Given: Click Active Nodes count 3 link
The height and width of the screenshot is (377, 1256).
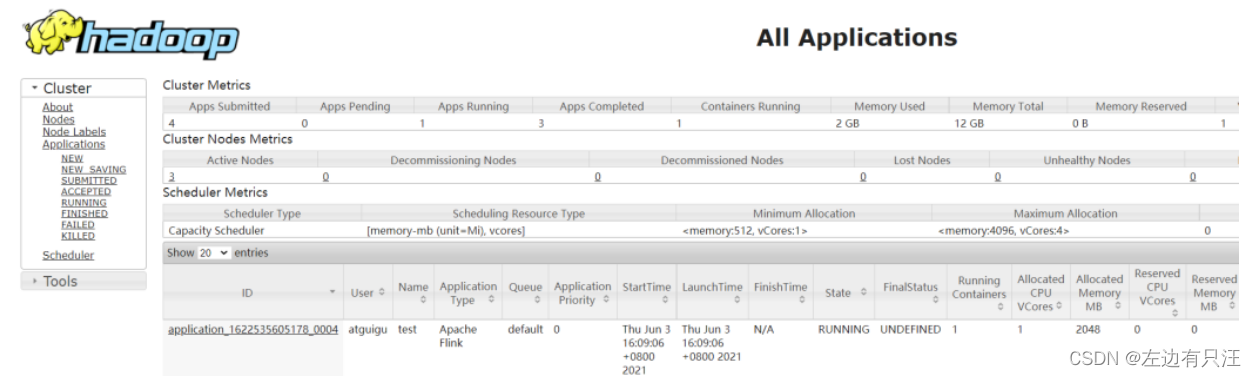Looking at the screenshot, I should [x=171, y=176].
